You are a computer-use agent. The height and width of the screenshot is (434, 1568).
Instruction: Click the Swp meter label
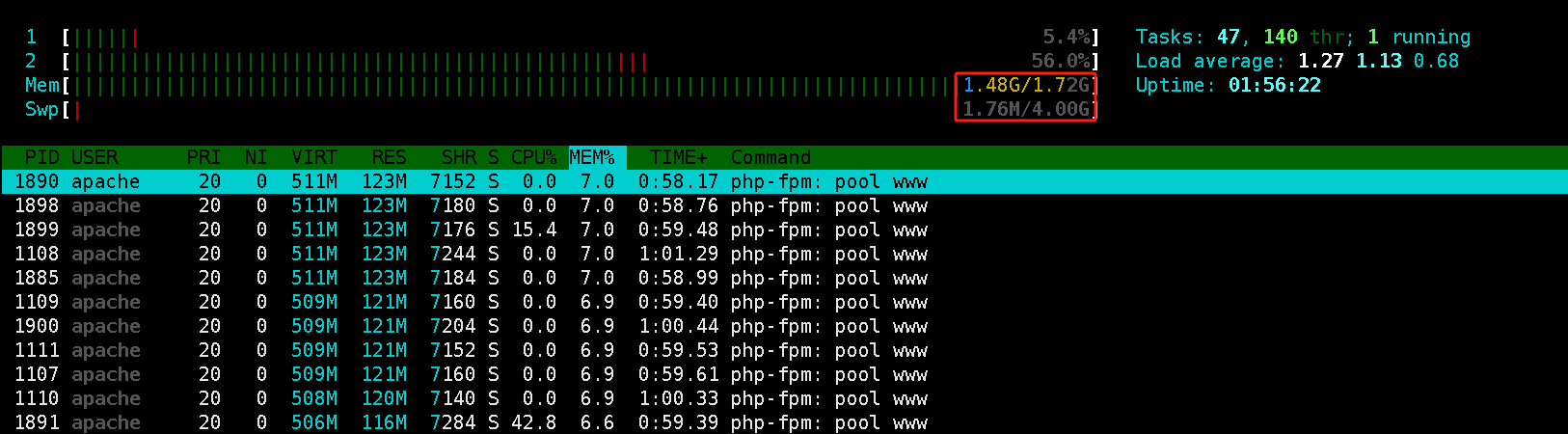tap(41, 109)
